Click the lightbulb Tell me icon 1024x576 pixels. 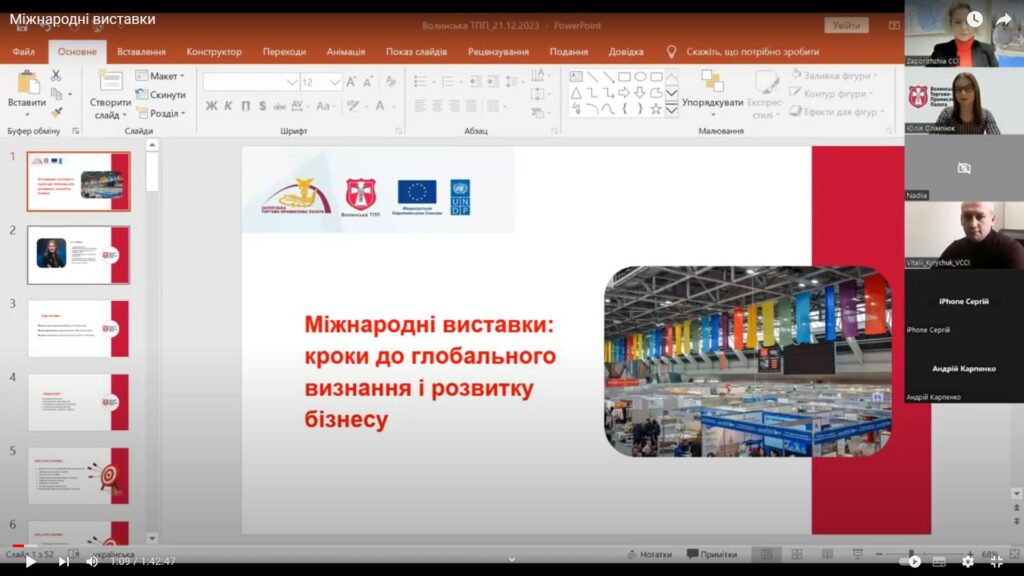(671, 52)
